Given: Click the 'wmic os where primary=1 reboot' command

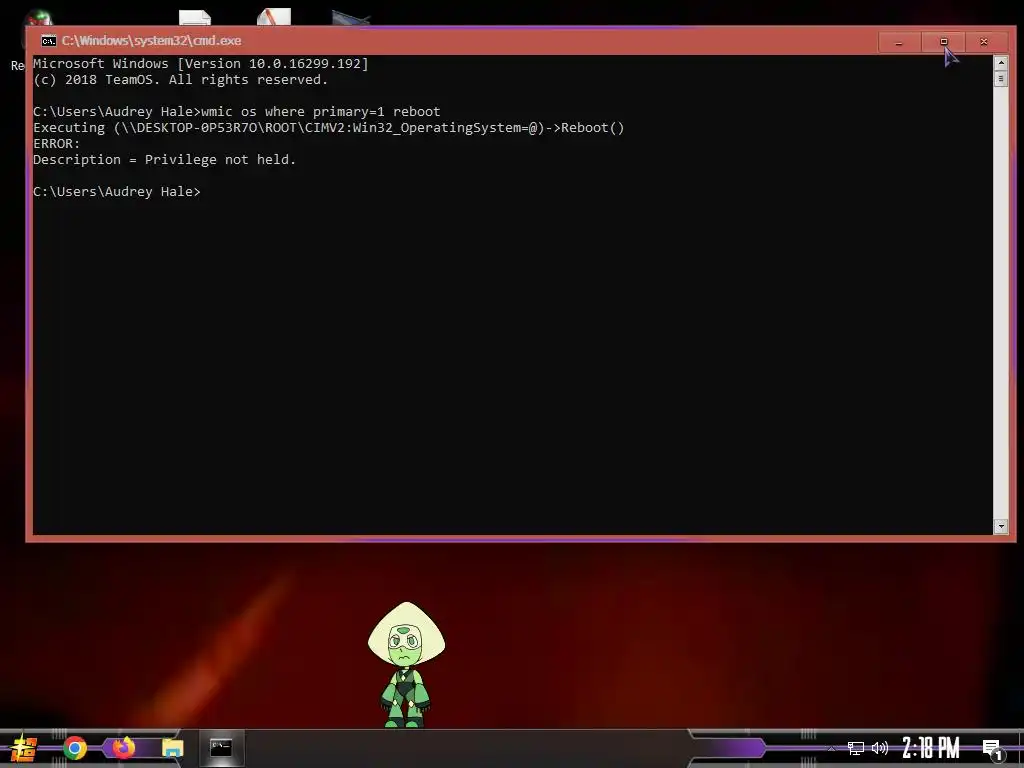Looking at the screenshot, I should pyautogui.click(x=321, y=112).
